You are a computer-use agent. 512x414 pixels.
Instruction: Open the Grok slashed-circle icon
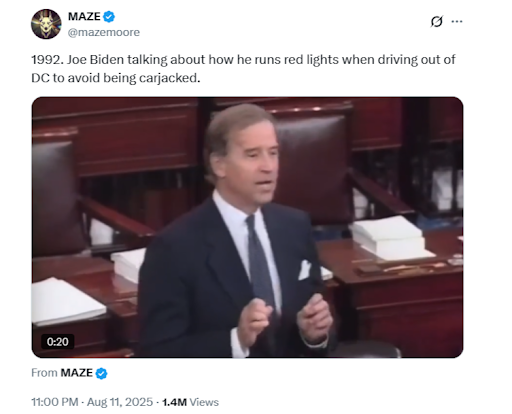(x=436, y=22)
